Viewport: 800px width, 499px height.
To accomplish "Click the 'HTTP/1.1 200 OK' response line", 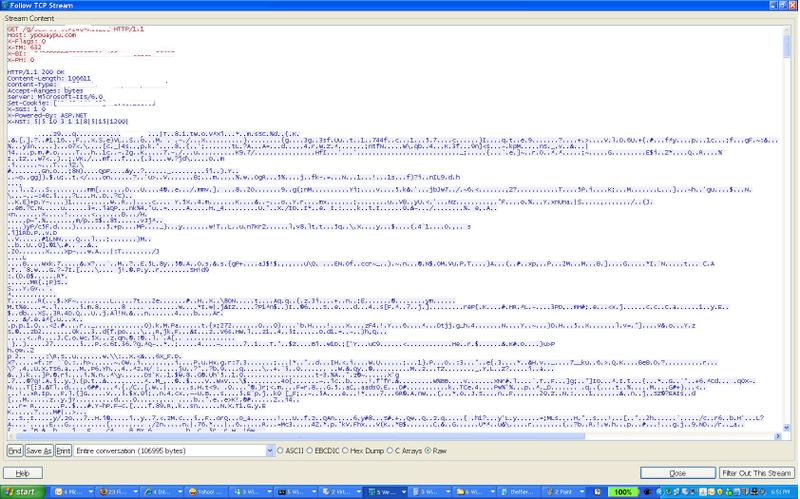I will coord(36,72).
